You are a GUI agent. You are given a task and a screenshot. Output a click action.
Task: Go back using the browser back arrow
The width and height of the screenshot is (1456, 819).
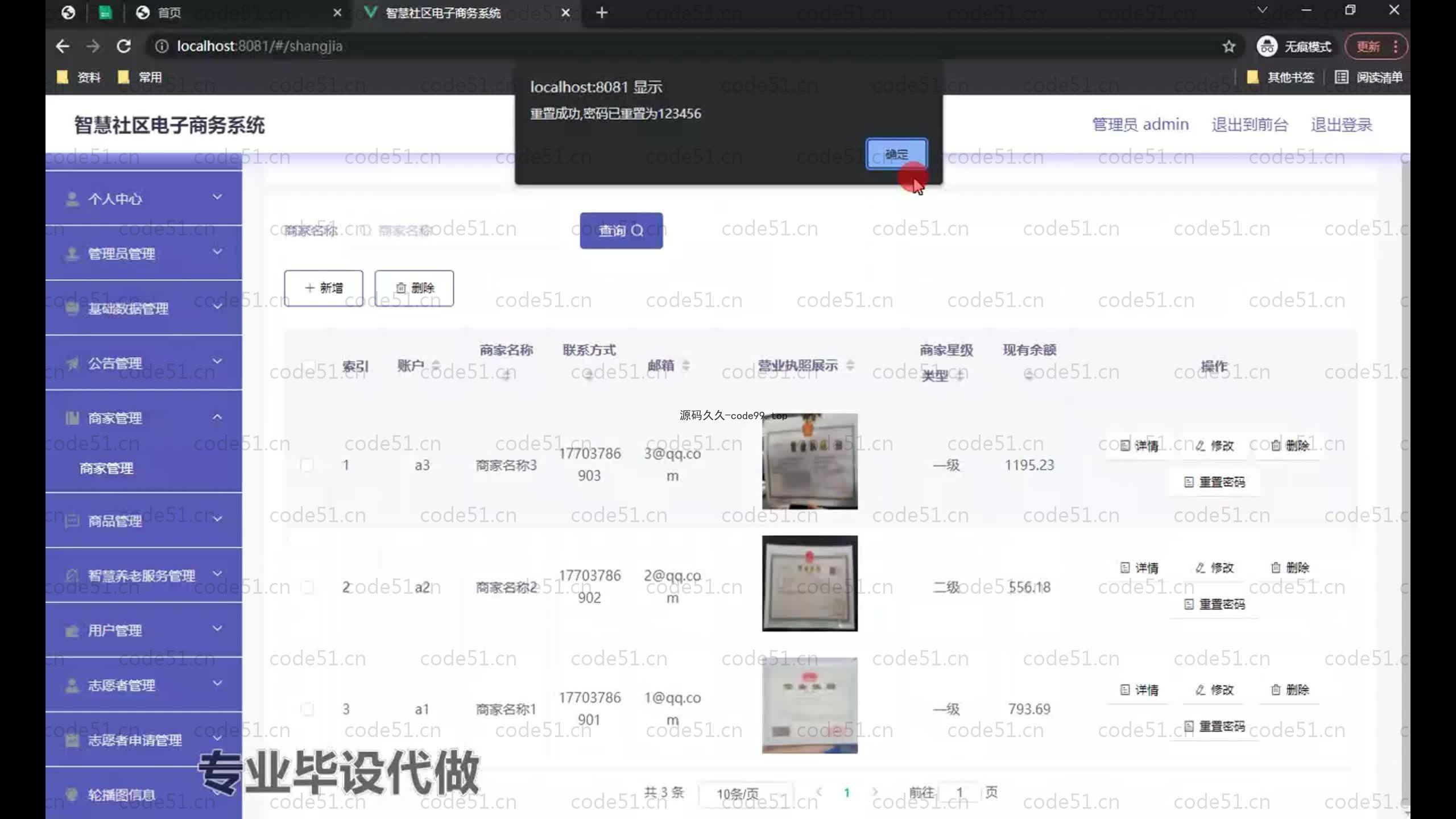click(63, 46)
